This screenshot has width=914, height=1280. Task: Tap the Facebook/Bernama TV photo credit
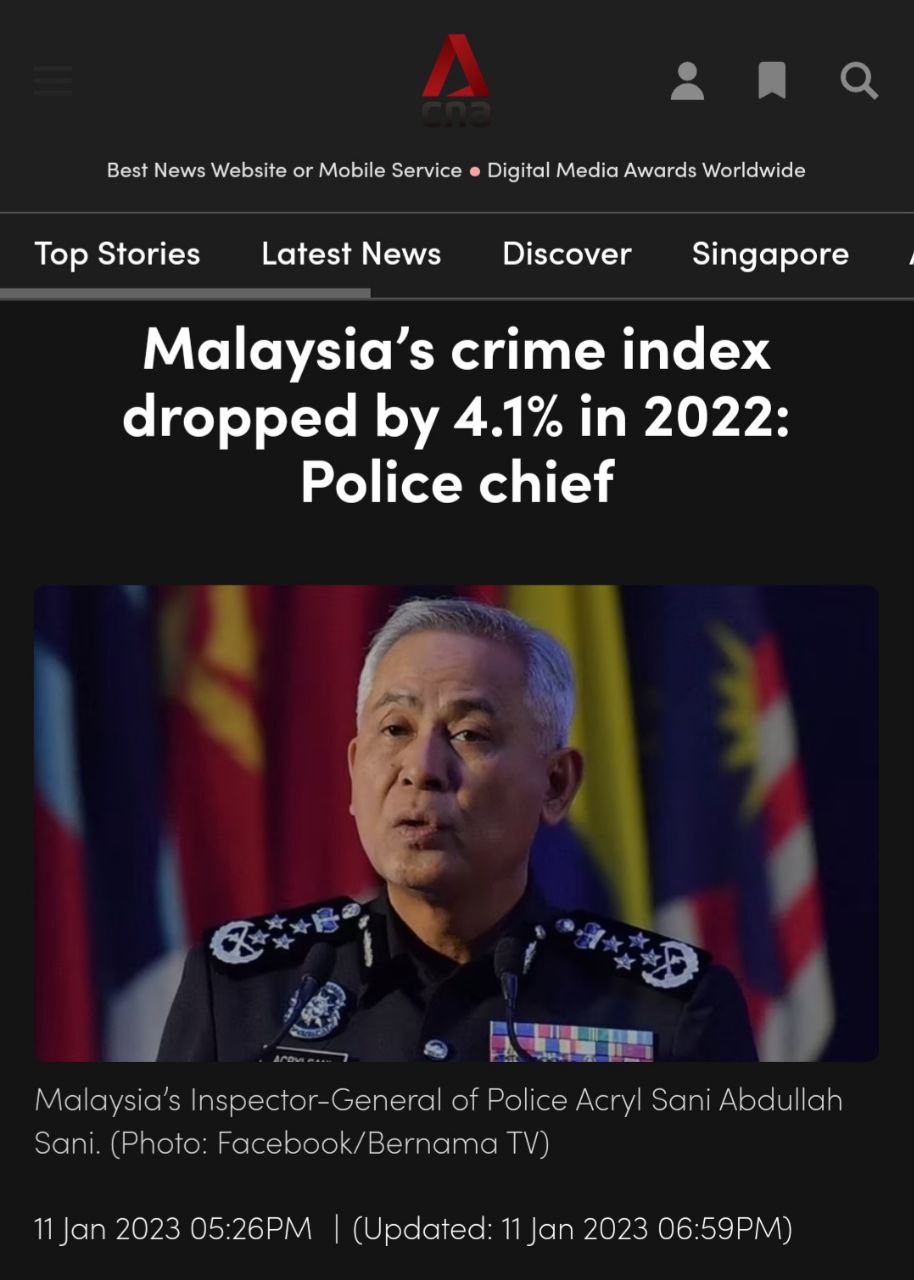[383, 1142]
